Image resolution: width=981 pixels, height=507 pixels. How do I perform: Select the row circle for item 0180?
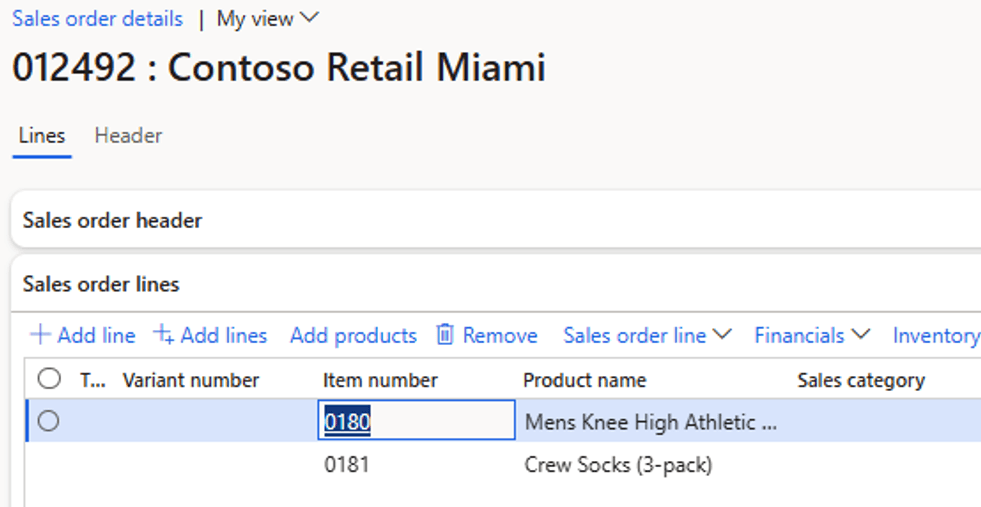[48, 421]
